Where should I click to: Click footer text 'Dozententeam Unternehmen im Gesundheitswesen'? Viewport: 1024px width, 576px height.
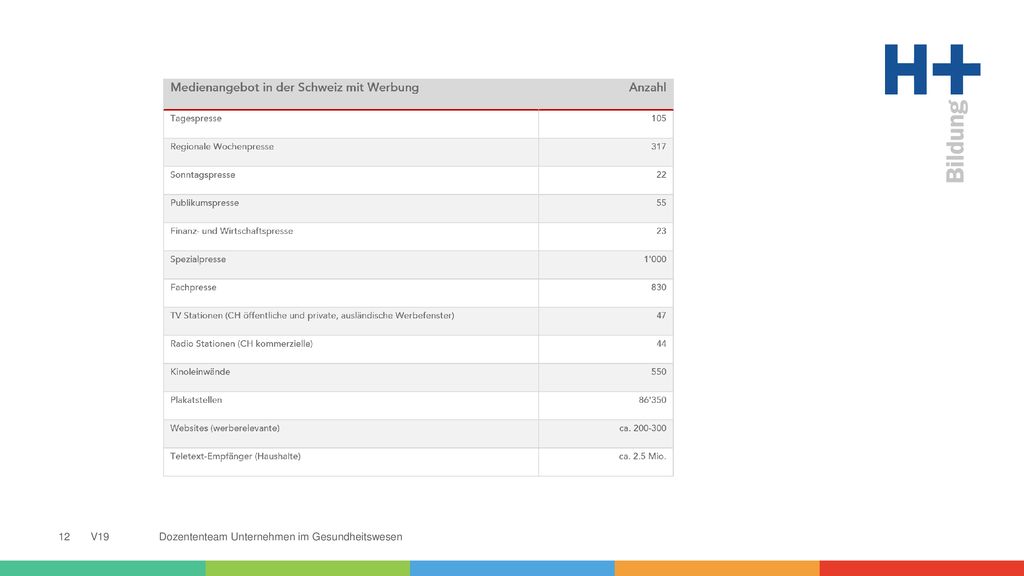pyautogui.click(x=280, y=537)
